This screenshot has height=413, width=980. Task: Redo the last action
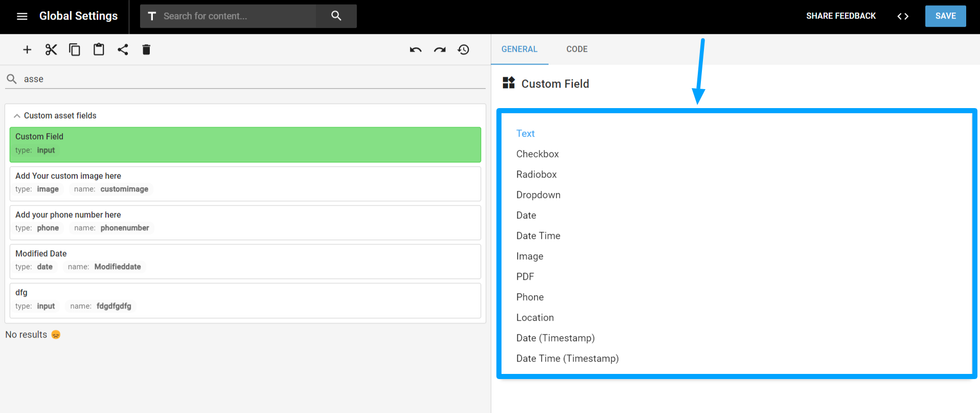(440, 50)
